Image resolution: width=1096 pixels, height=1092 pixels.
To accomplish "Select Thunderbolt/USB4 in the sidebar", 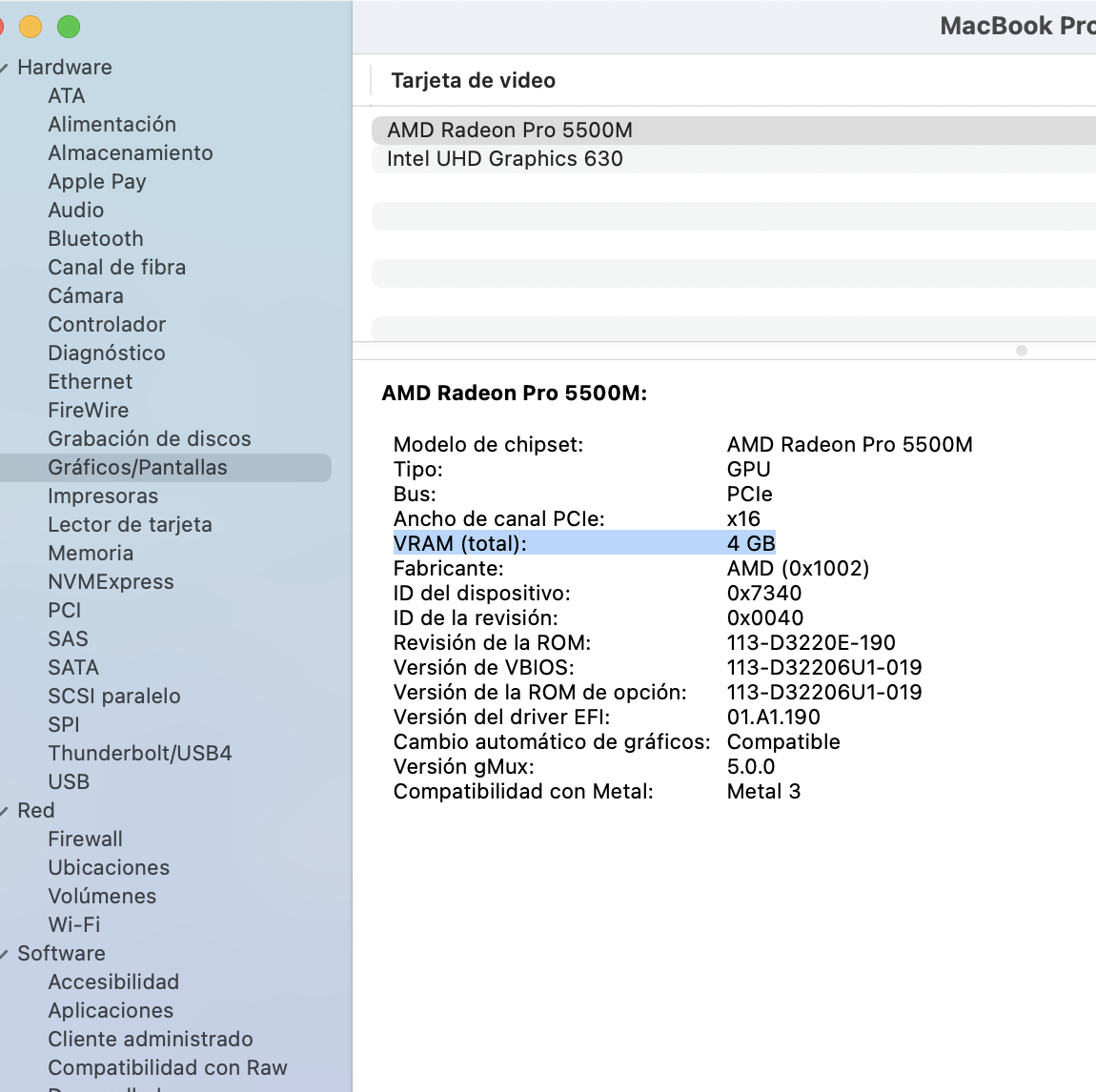I will click(x=139, y=754).
